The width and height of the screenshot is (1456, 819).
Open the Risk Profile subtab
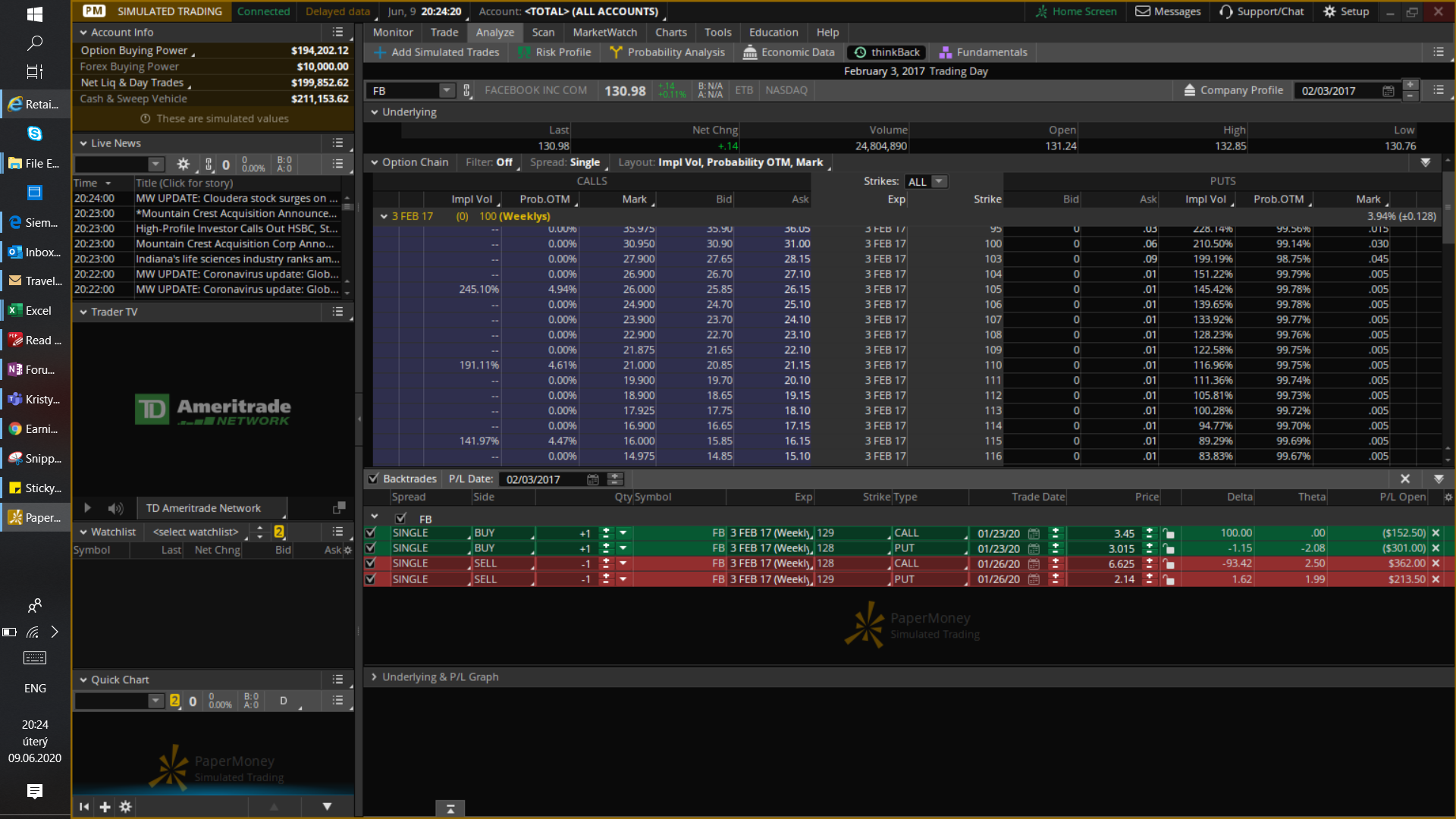point(554,52)
